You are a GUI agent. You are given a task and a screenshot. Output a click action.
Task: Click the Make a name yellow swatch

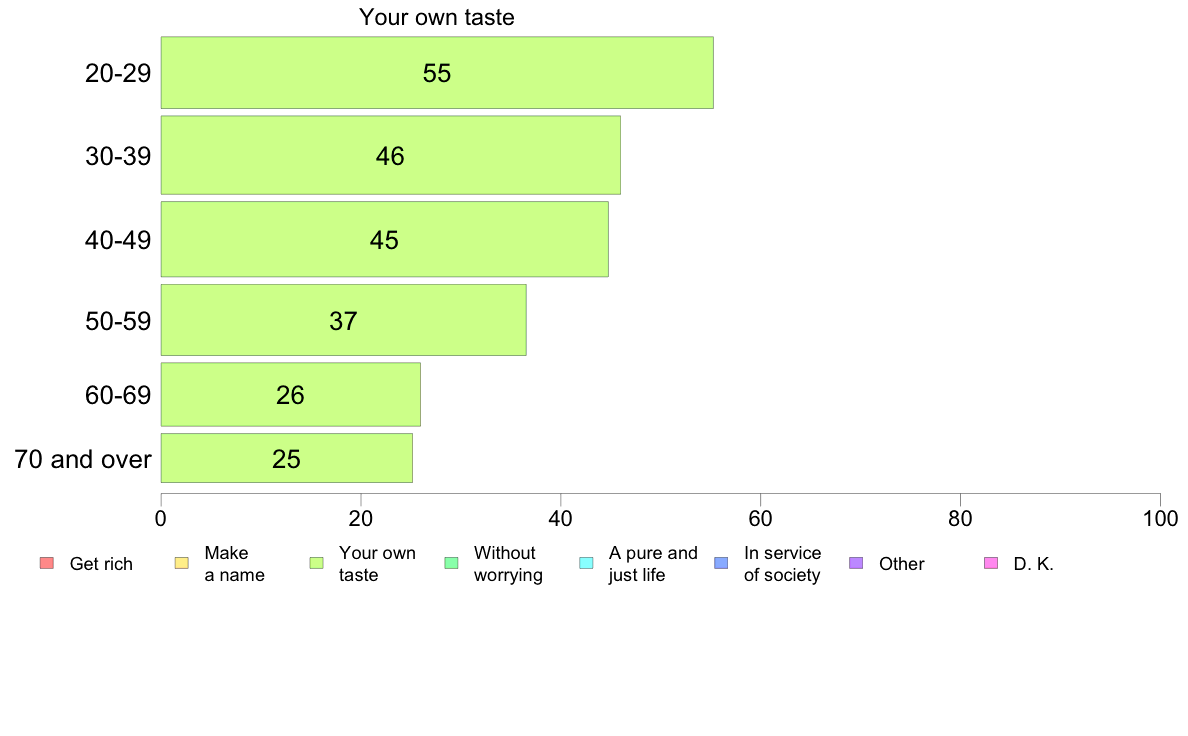pos(182,563)
